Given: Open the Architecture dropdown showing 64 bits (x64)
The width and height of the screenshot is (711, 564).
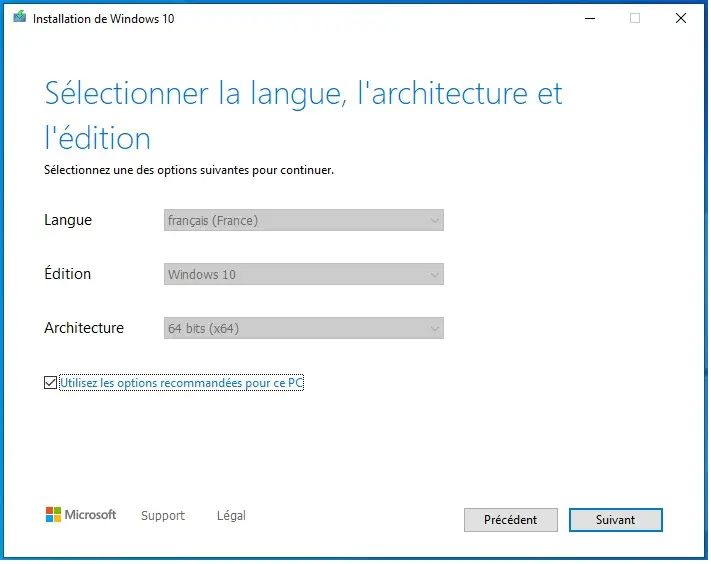Looking at the screenshot, I should click(305, 329).
